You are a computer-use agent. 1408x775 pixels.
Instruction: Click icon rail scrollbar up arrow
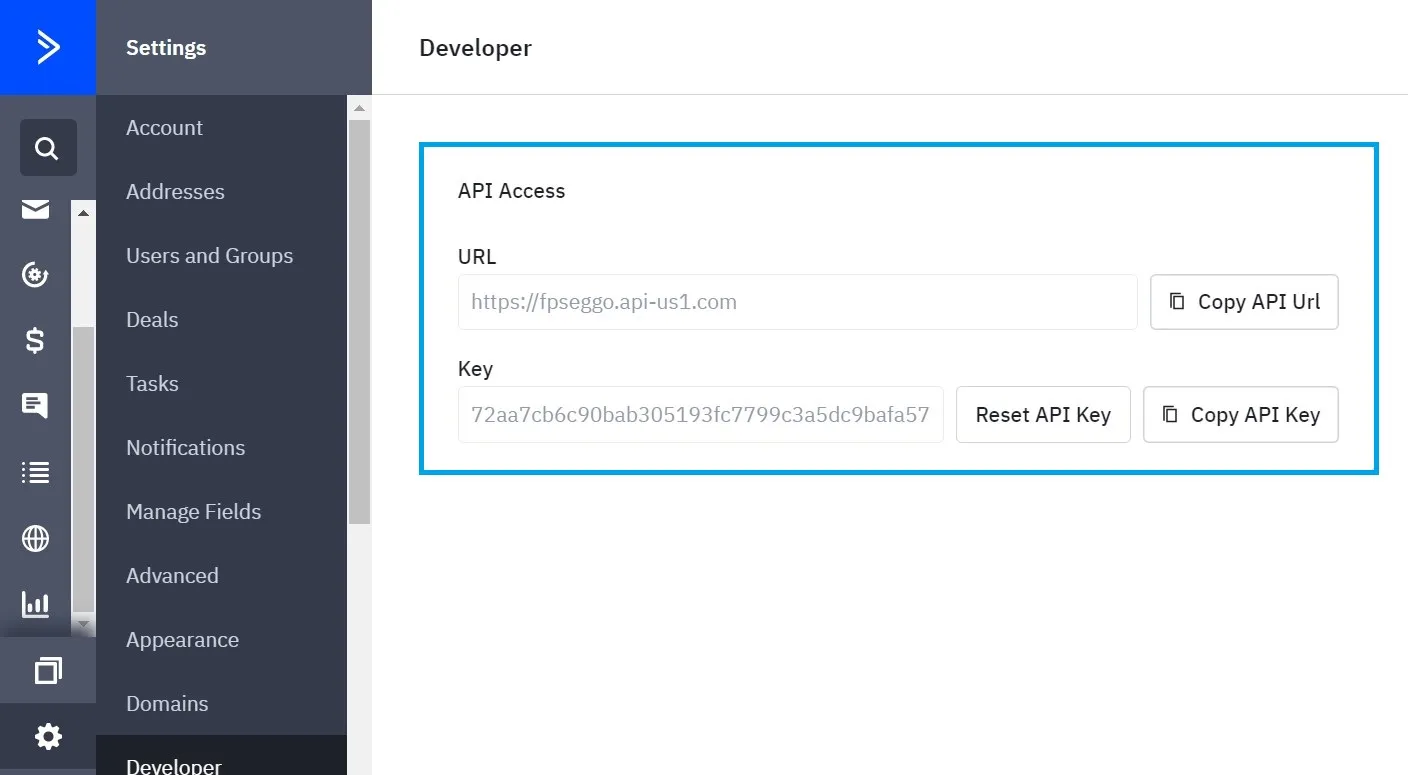click(84, 212)
